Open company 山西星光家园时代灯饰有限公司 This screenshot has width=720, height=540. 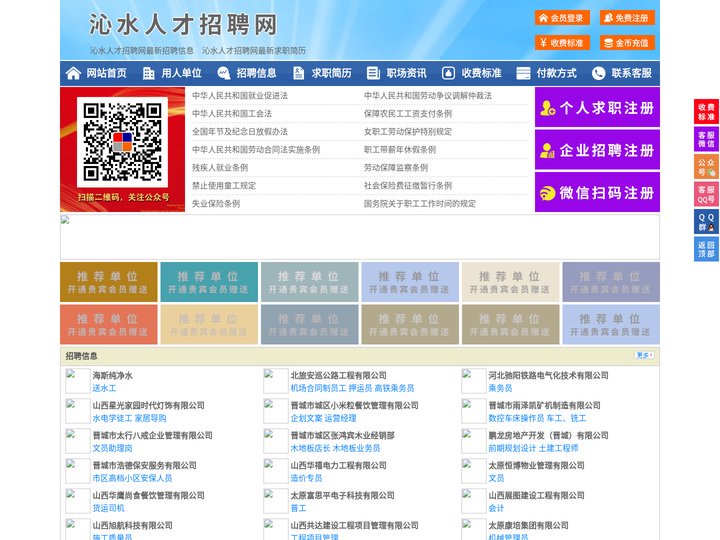(148, 405)
